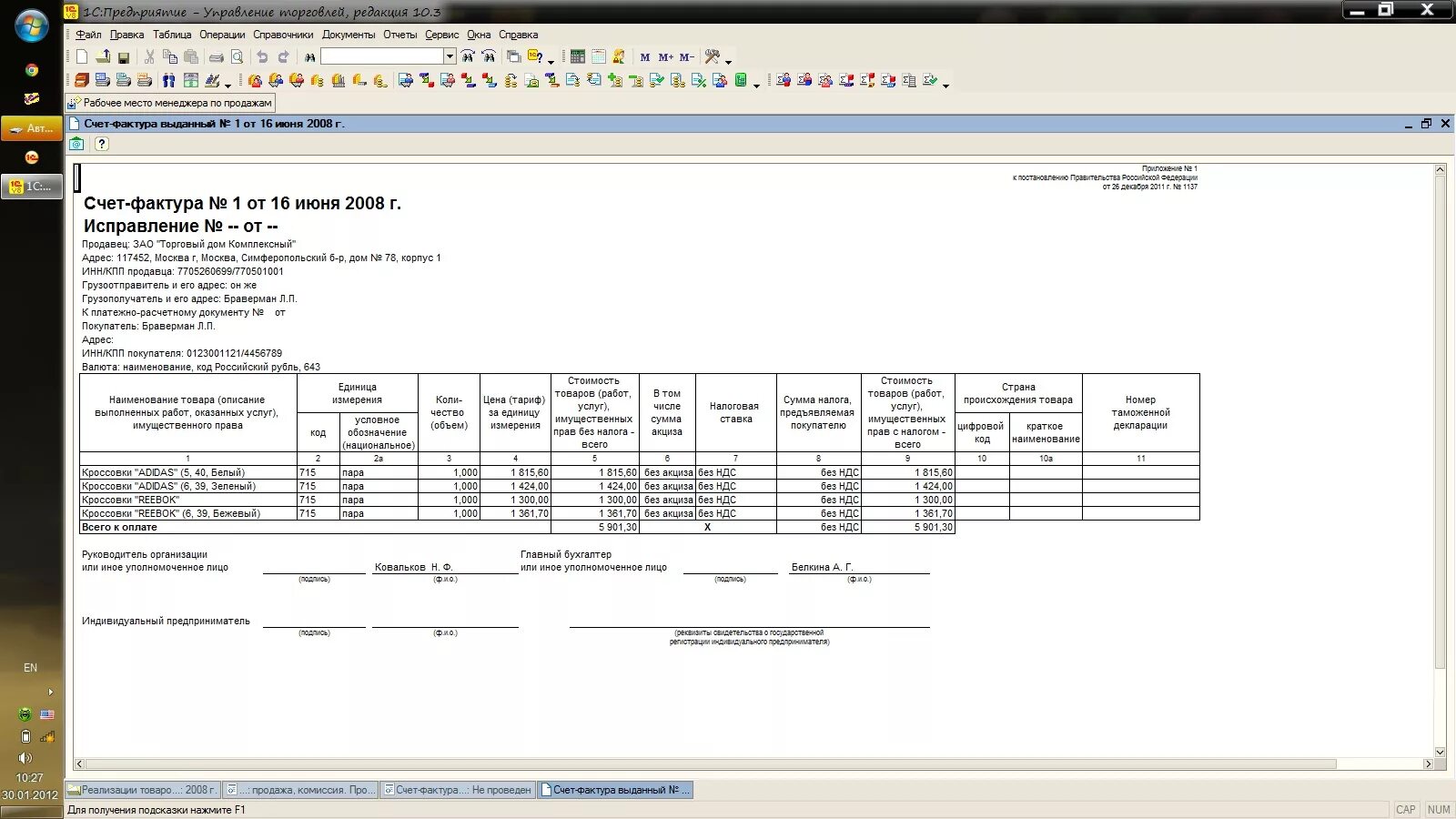The height and width of the screenshot is (819, 1456).
Task: Click the two-people contractors icon in second toolbar
Action: 168,81
